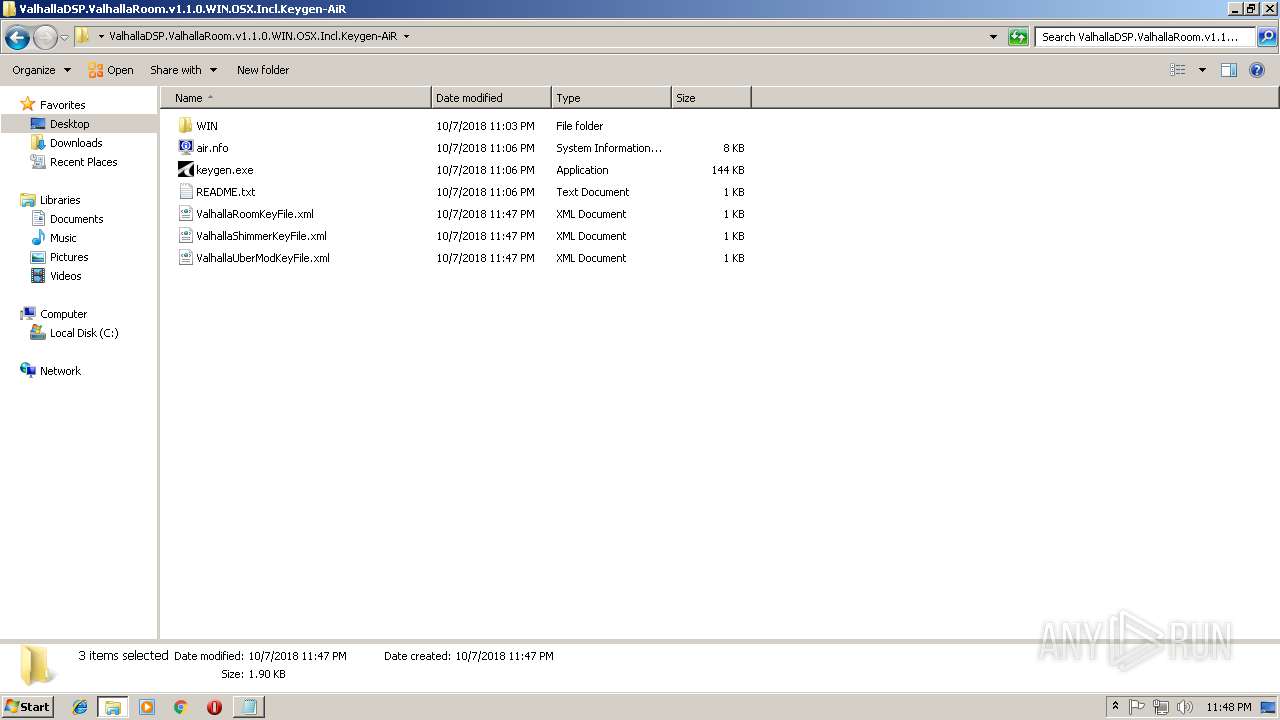Click the search magnifier icon
Screen dimensions: 1280x720
pos(1267,37)
